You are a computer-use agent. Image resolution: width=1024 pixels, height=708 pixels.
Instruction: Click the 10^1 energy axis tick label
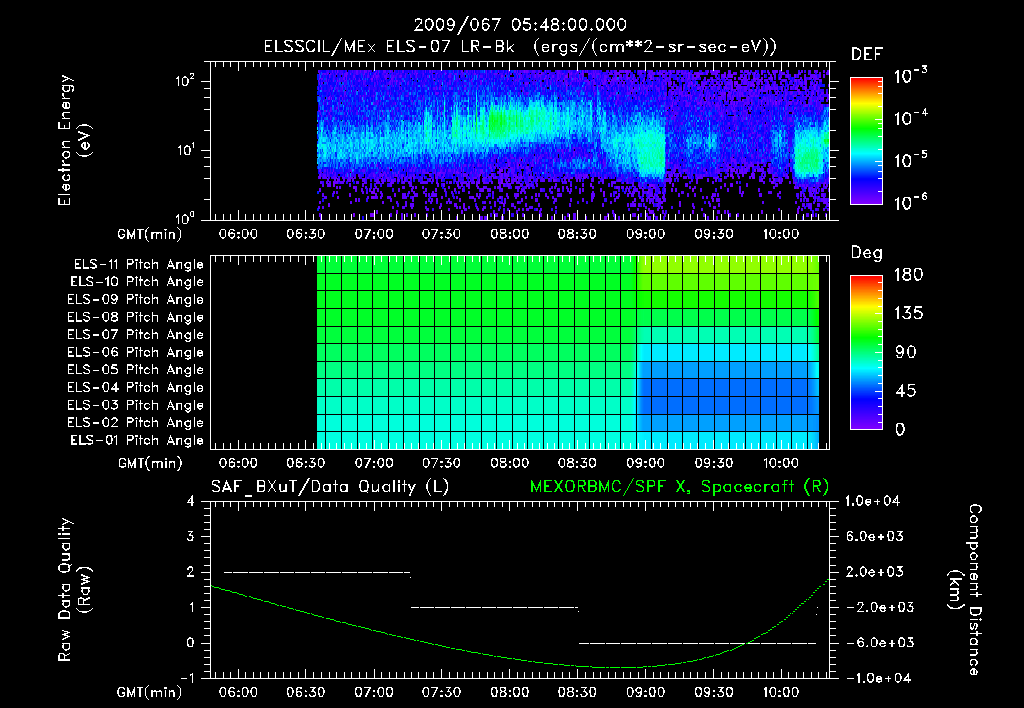(185, 150)
